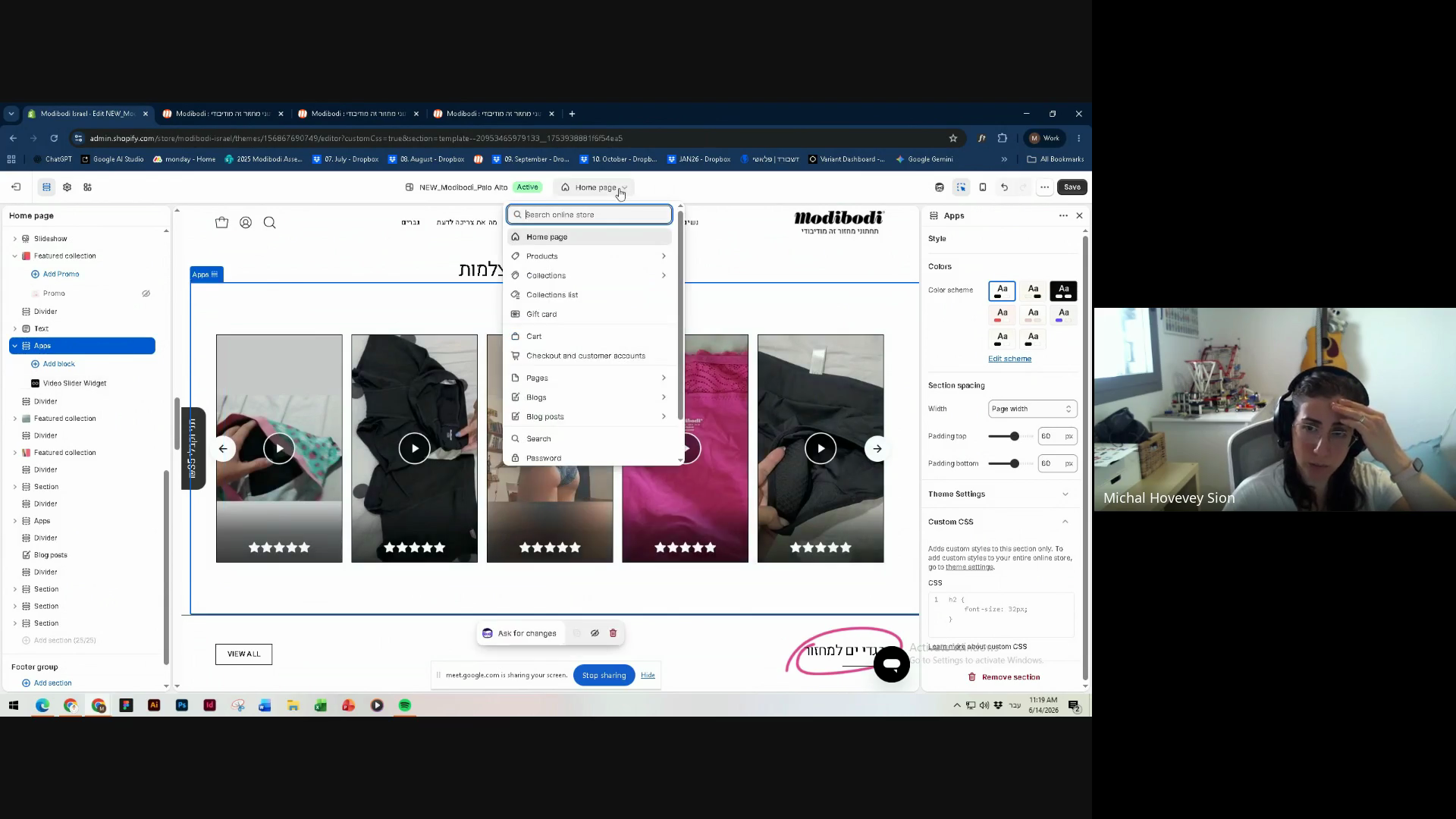Viewport: 1456px width, 819px height.
Task: Switch to mobile preview icon
Action: tap(983, 187)
